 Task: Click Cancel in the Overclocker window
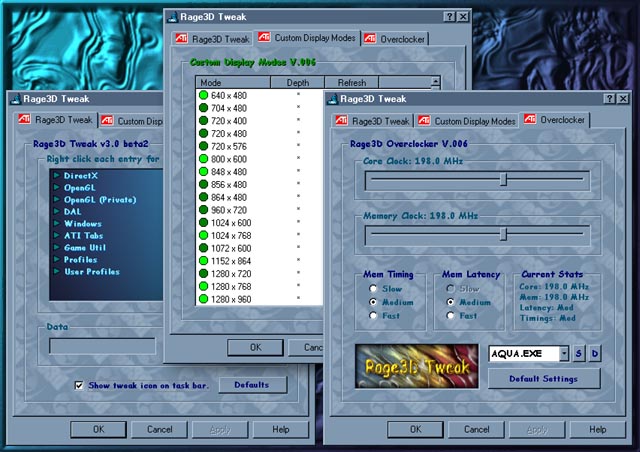476,430
